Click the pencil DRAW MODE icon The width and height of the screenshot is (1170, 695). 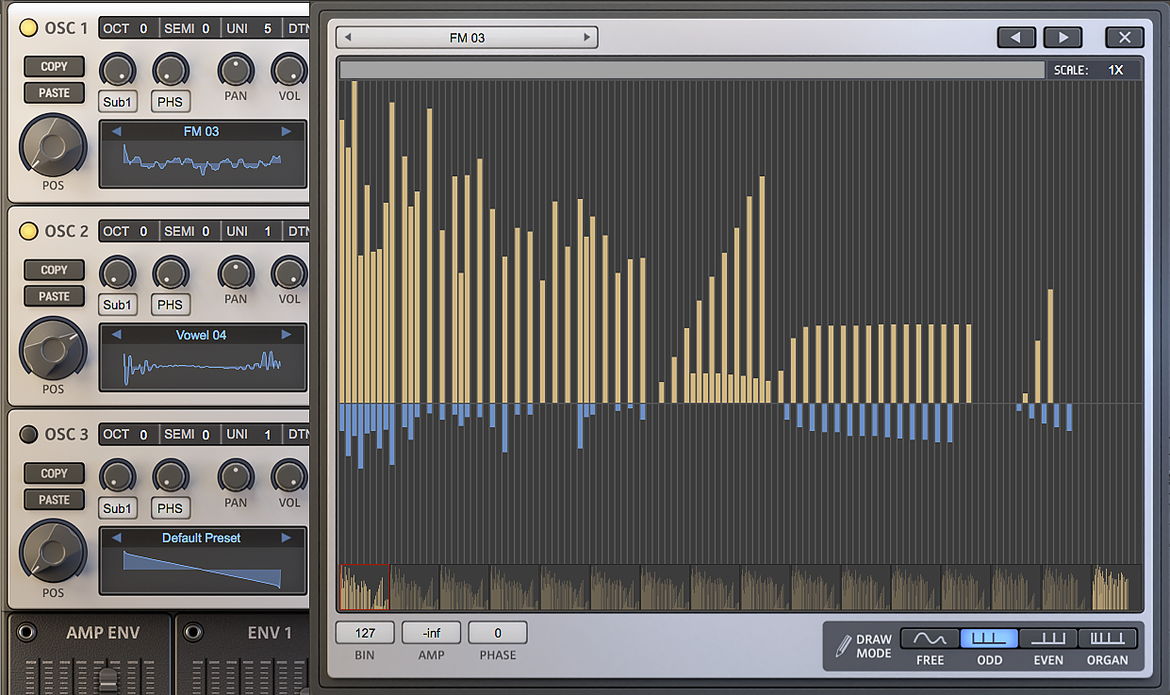pos(843,646)
